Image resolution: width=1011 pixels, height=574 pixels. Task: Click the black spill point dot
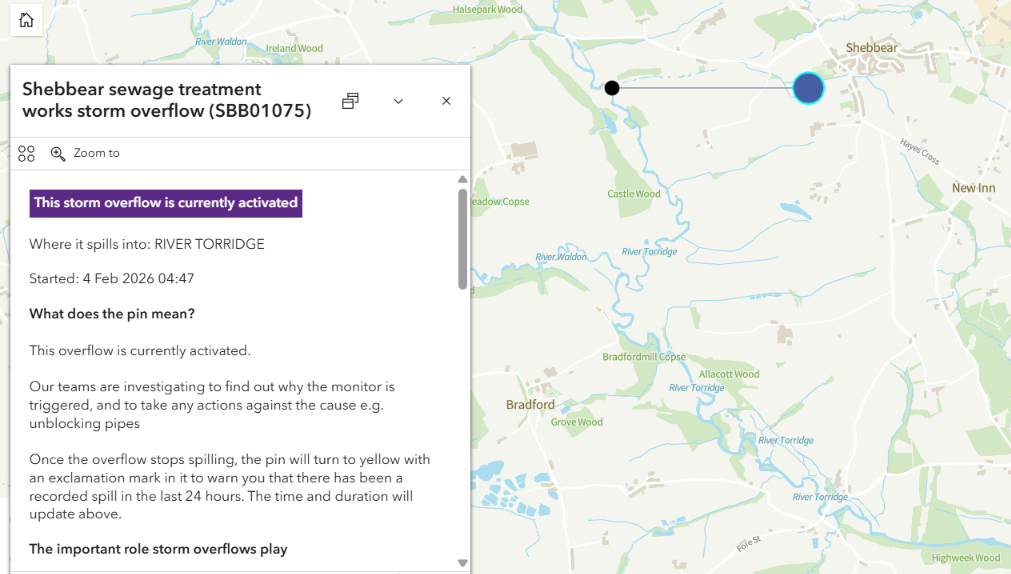tap(612, 88)
